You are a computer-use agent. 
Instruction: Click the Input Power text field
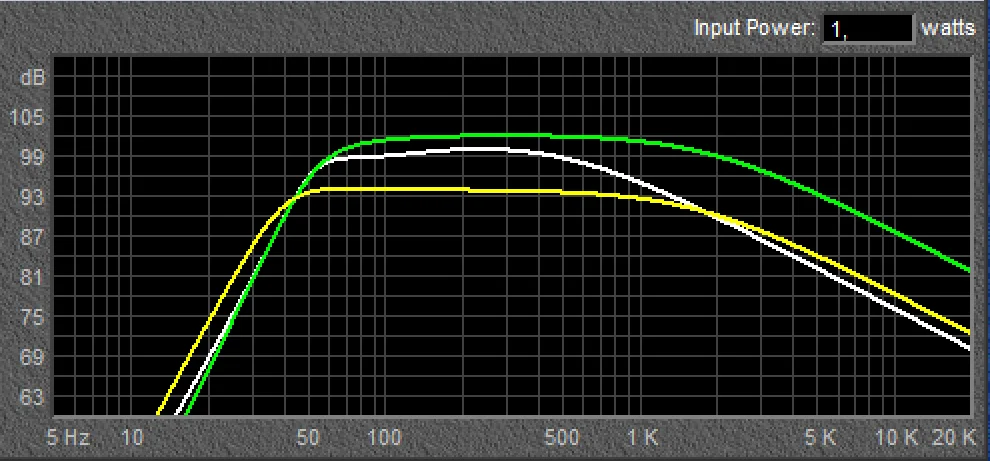click(867, 29)
